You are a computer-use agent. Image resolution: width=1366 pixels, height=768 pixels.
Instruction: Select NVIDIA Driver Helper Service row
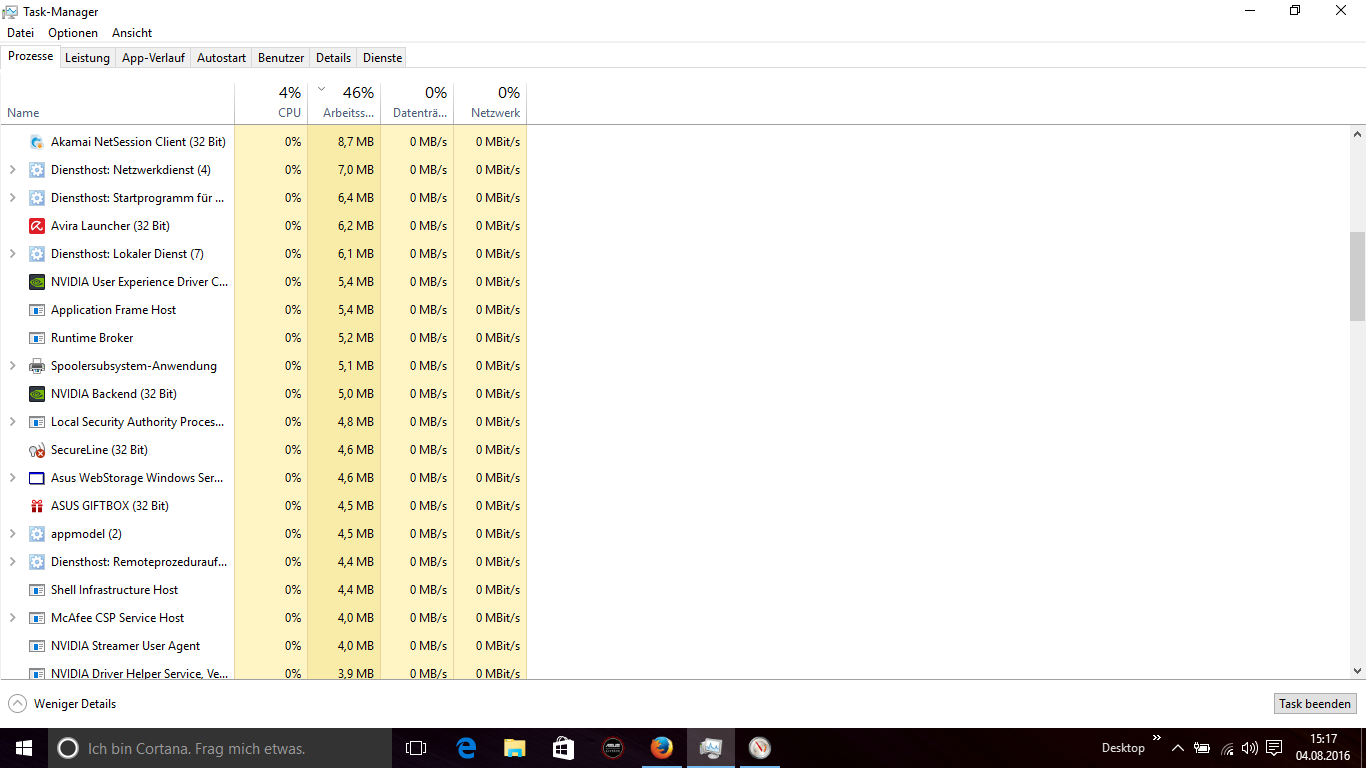[263, 672]
